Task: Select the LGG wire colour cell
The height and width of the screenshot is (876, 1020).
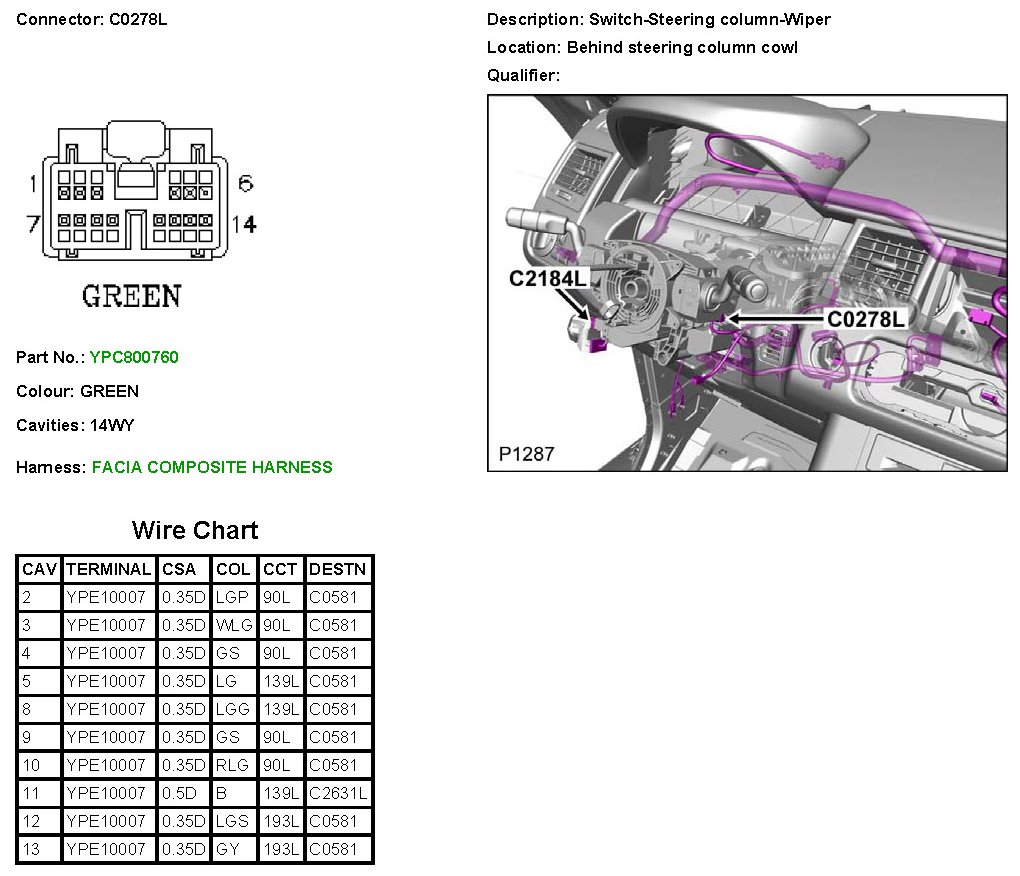Action: 233,709
